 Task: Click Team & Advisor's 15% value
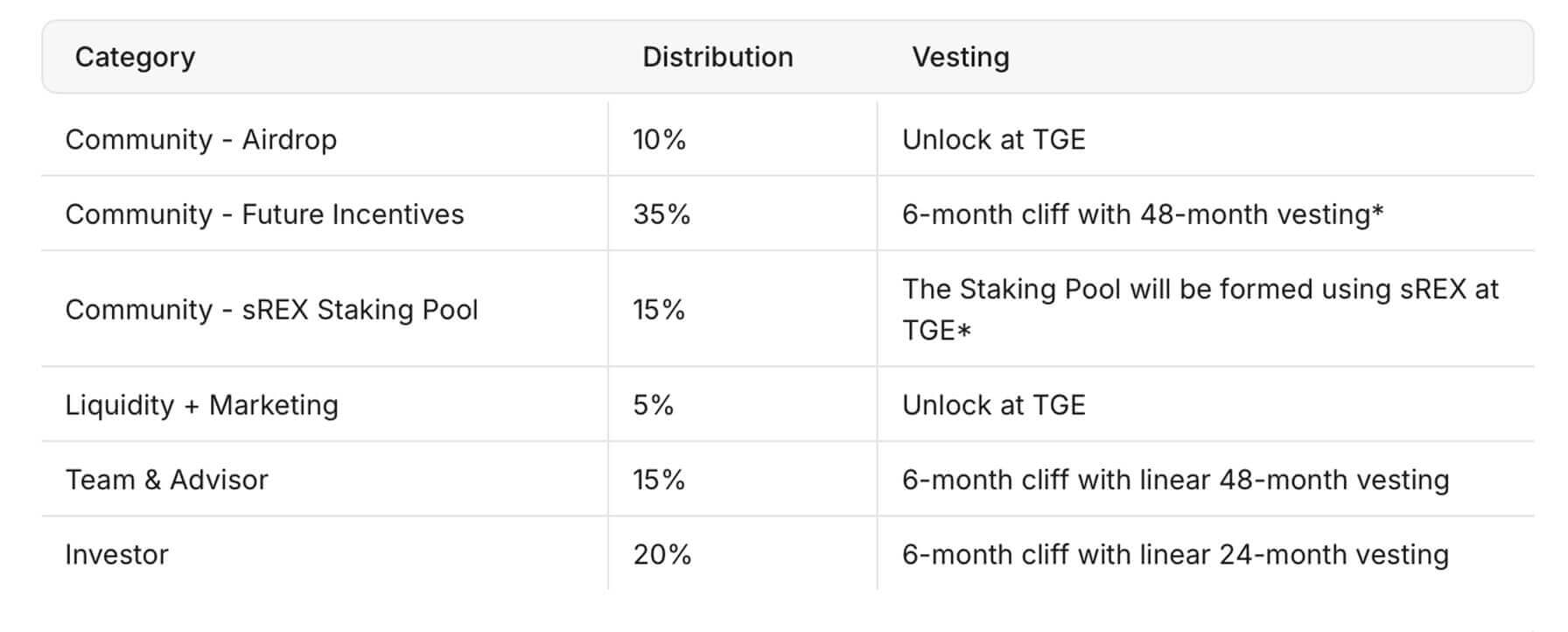[x=659, y=480]
